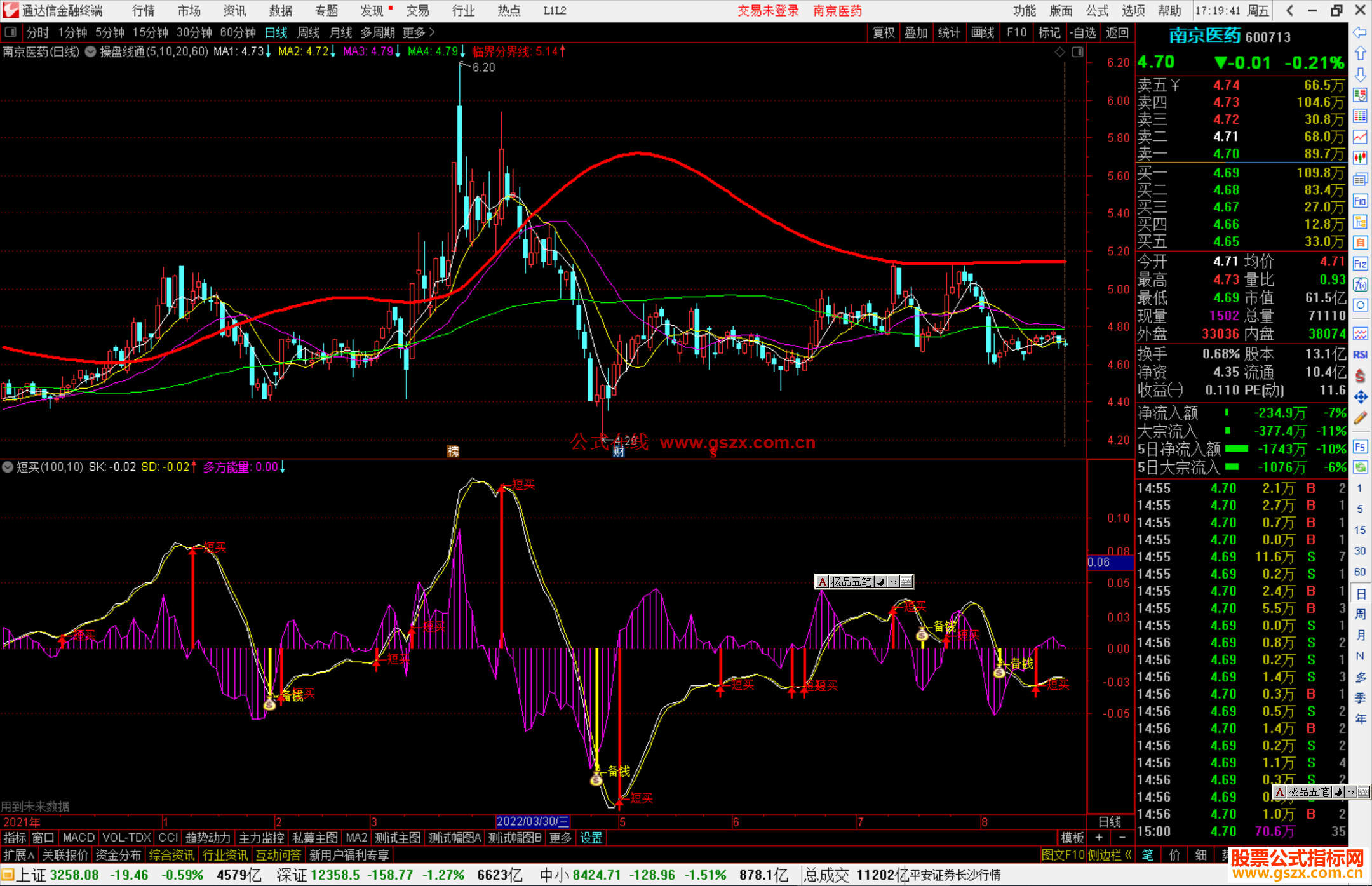Click the 2022/03/30 date marker on timeline
Screen dimensions: 1372x886
(532, 821)
